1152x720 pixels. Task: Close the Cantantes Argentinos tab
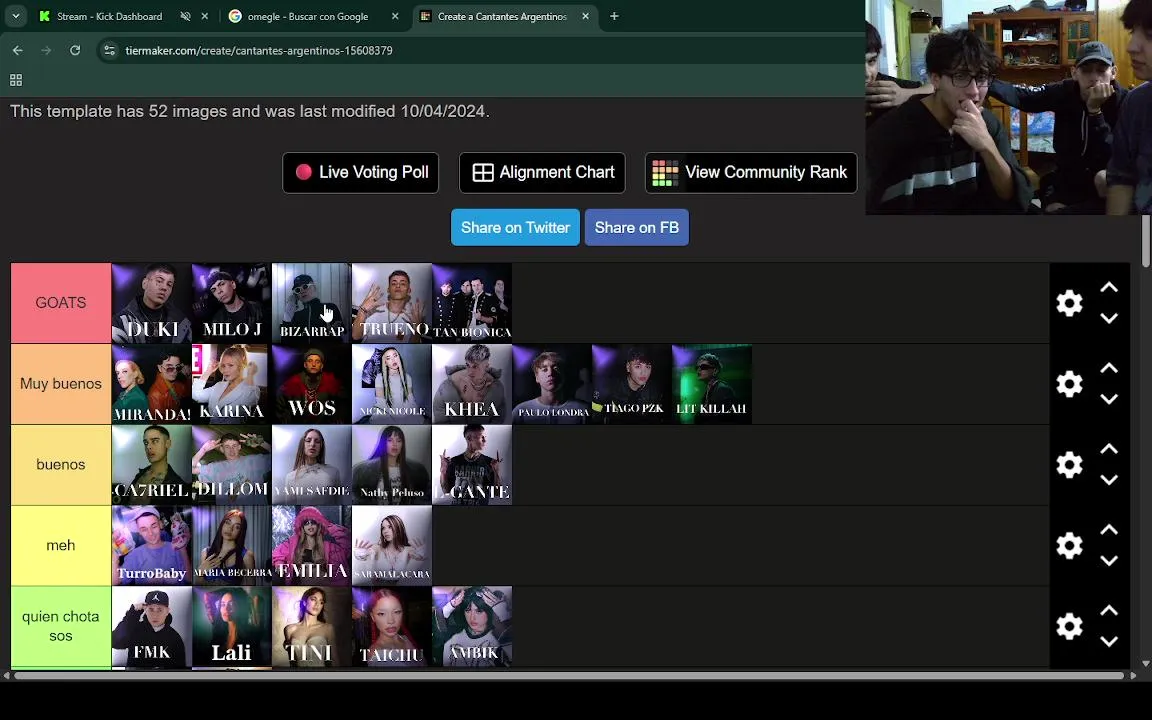click(586, 16)
